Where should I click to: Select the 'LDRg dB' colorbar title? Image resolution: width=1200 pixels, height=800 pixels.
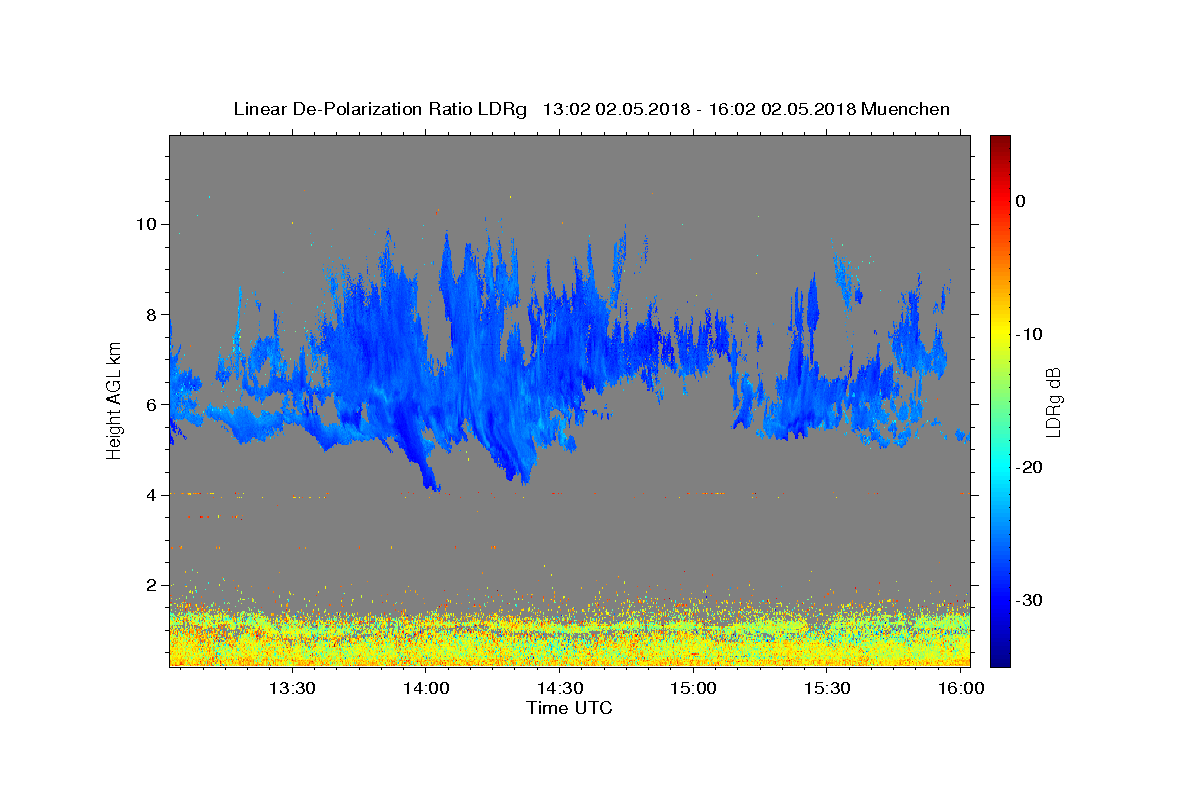(1053, 402)
